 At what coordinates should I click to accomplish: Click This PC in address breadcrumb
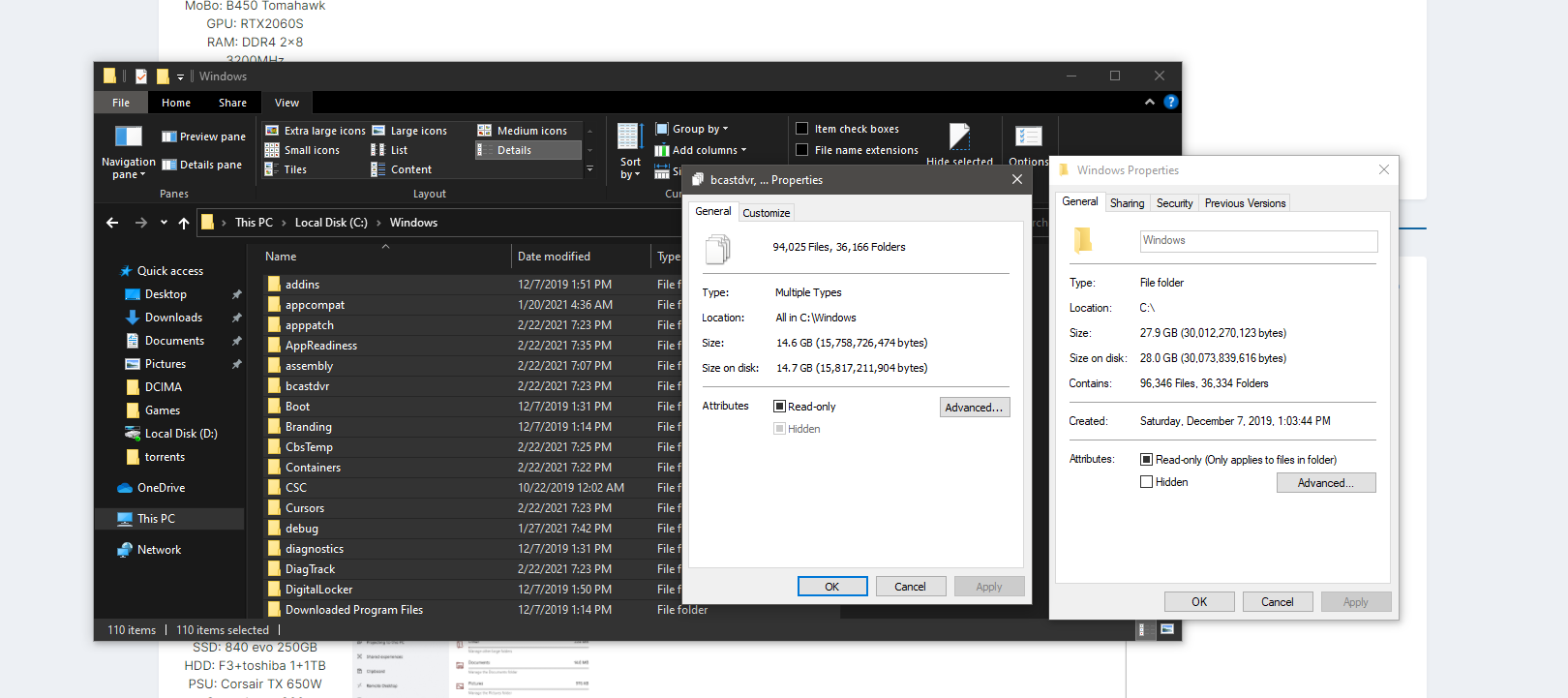[x=254, y=223]
